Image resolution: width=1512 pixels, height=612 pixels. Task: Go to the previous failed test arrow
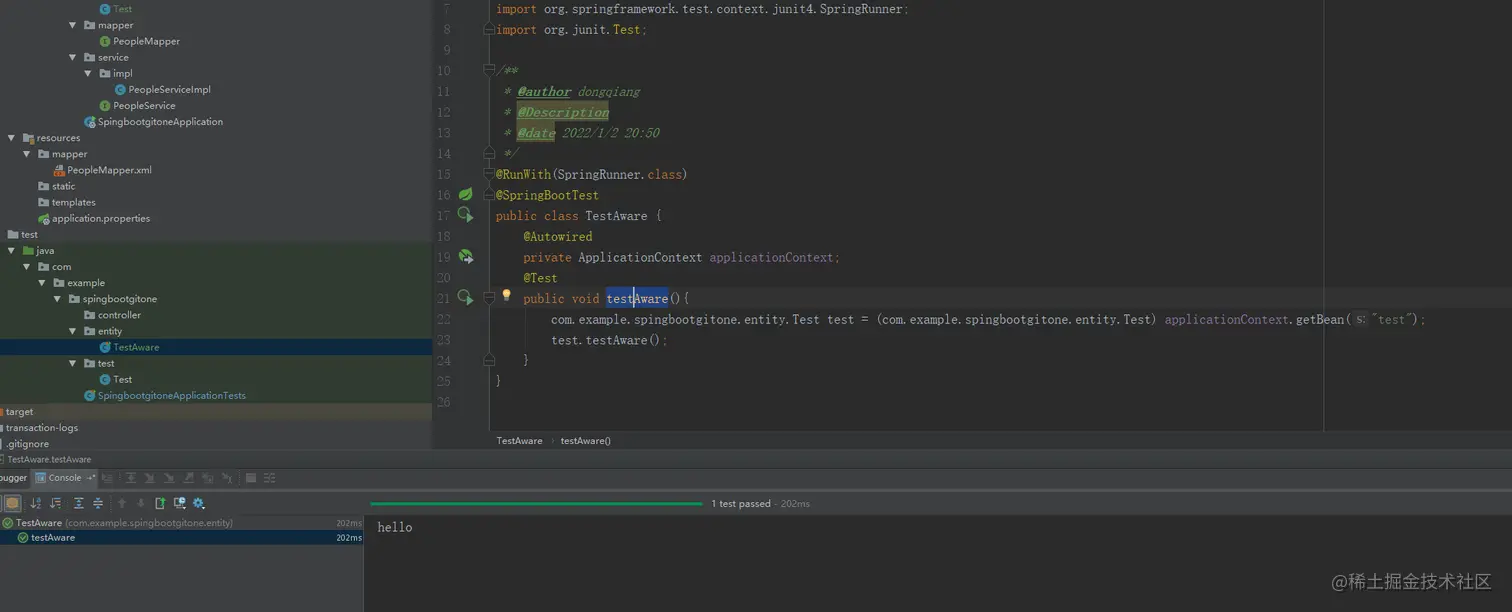[122, 503]
